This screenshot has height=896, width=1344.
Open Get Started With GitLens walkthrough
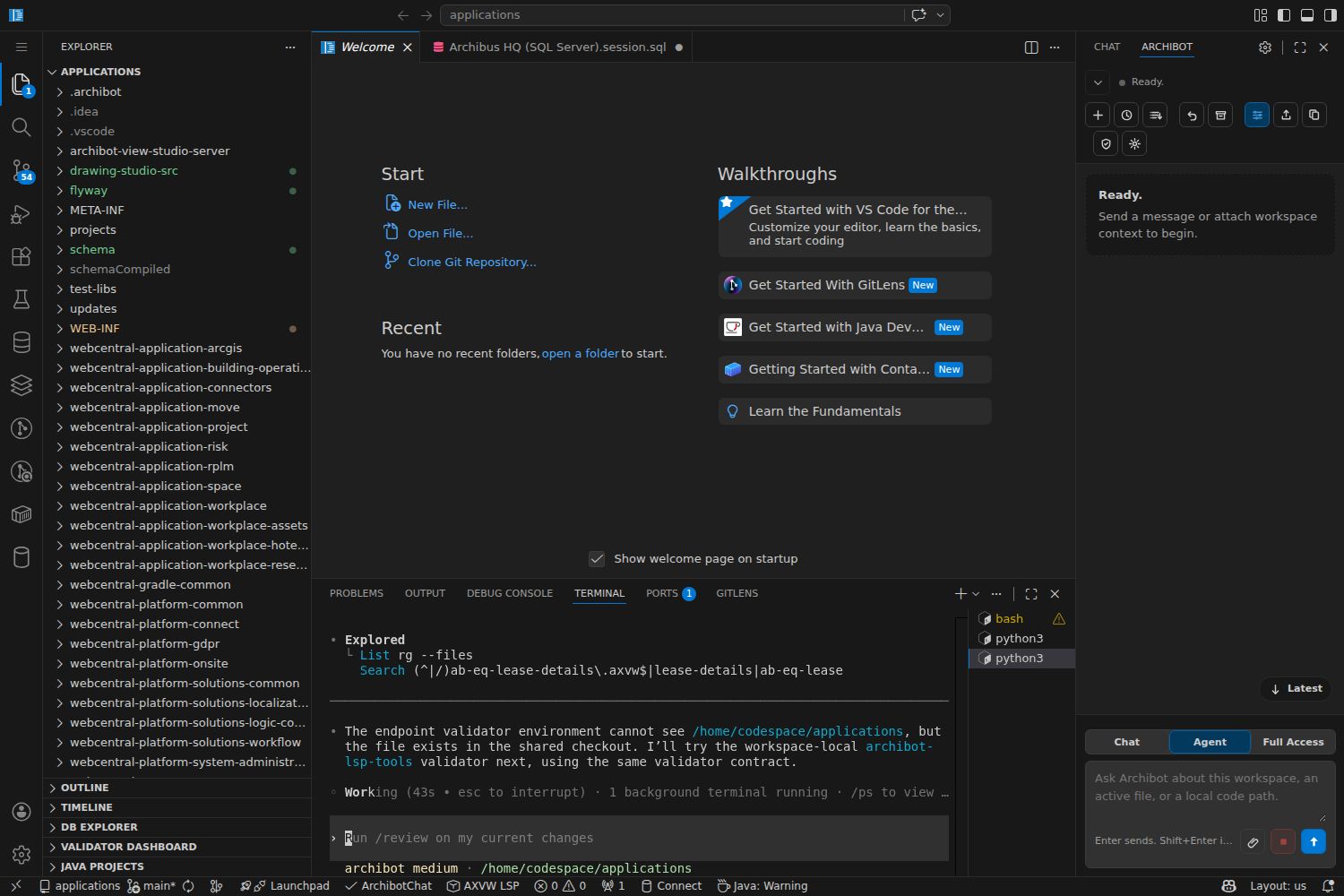pos(855,285)
